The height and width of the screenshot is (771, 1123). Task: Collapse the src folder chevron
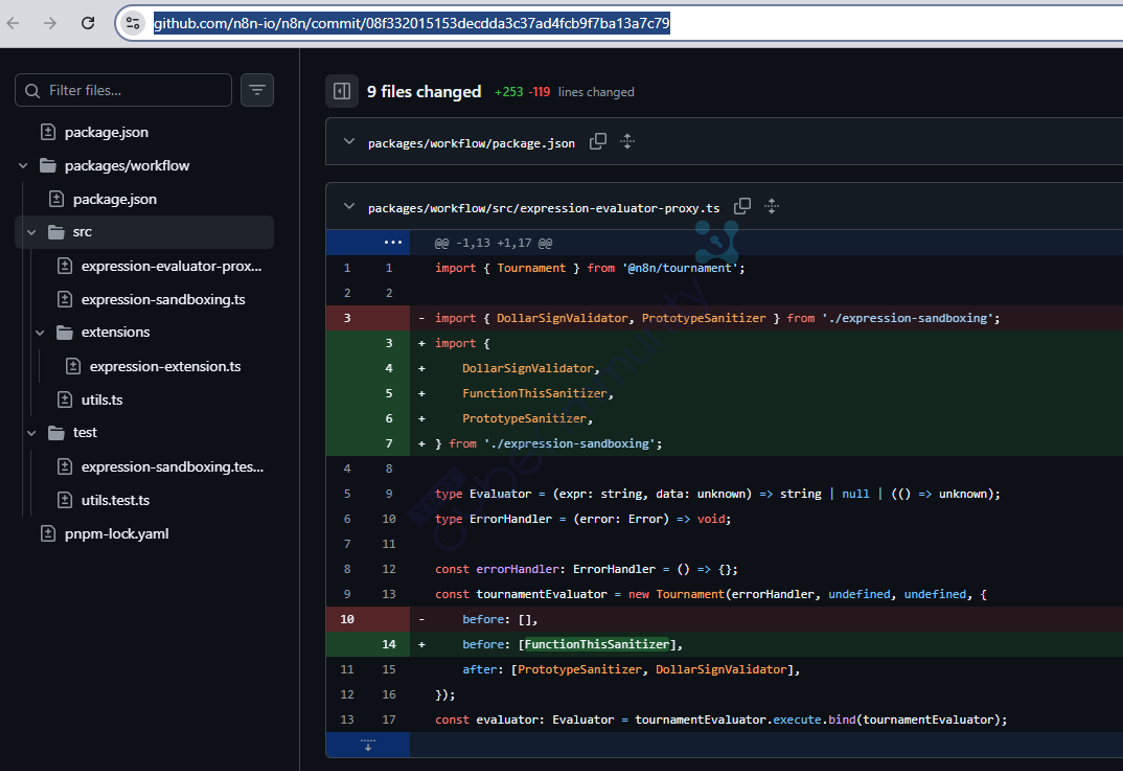[x=32, y=232]
